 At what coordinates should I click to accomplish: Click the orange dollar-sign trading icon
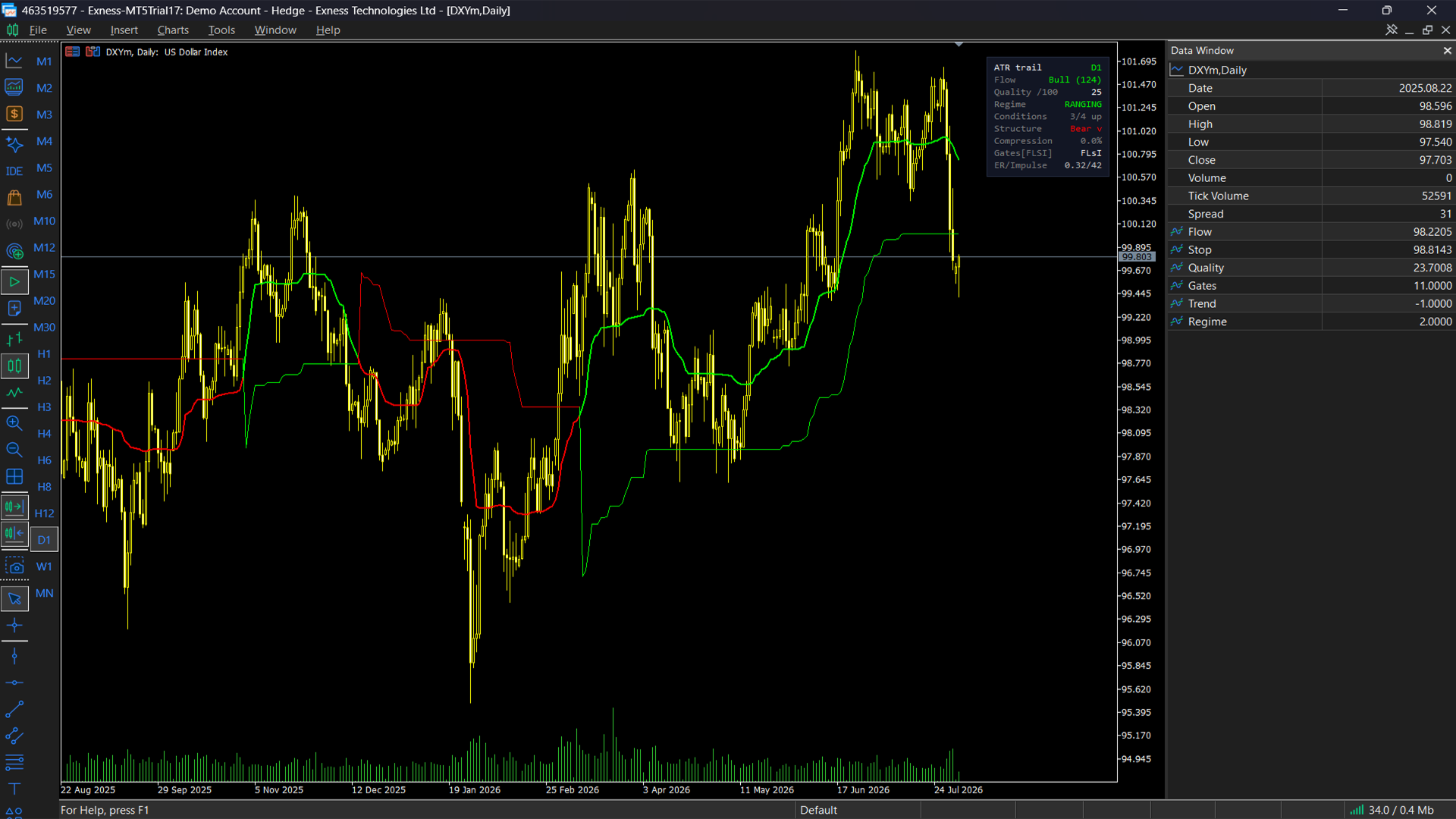pos(14,114)
